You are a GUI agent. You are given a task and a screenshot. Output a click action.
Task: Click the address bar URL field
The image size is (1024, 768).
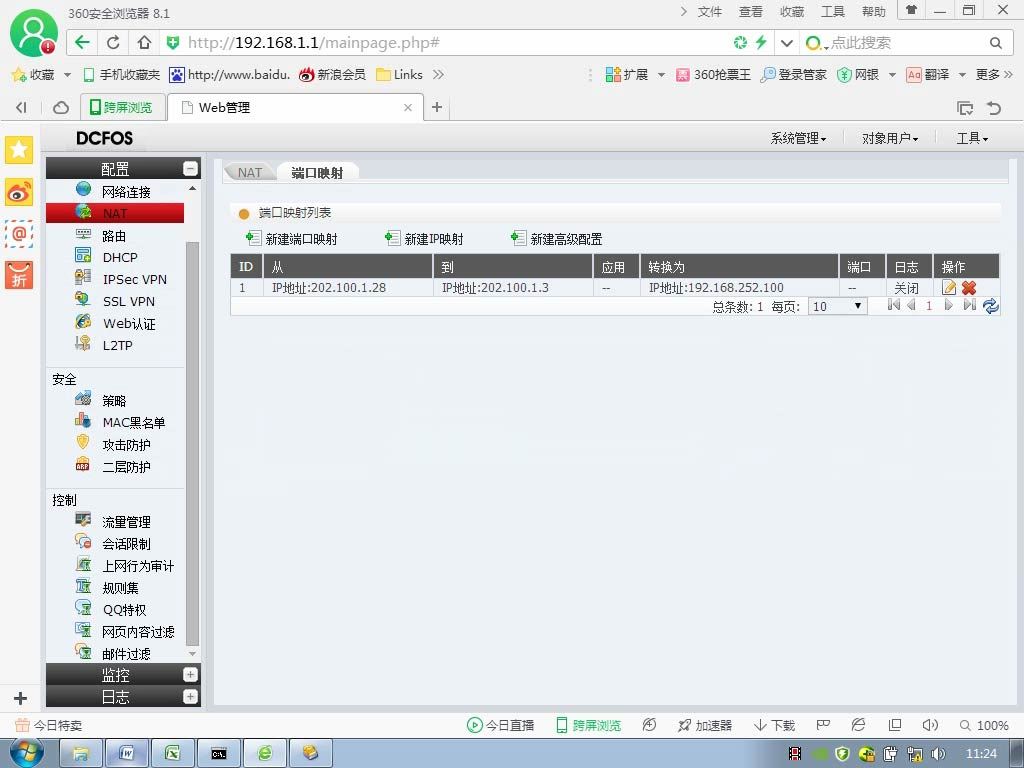[x=457, y=42]
